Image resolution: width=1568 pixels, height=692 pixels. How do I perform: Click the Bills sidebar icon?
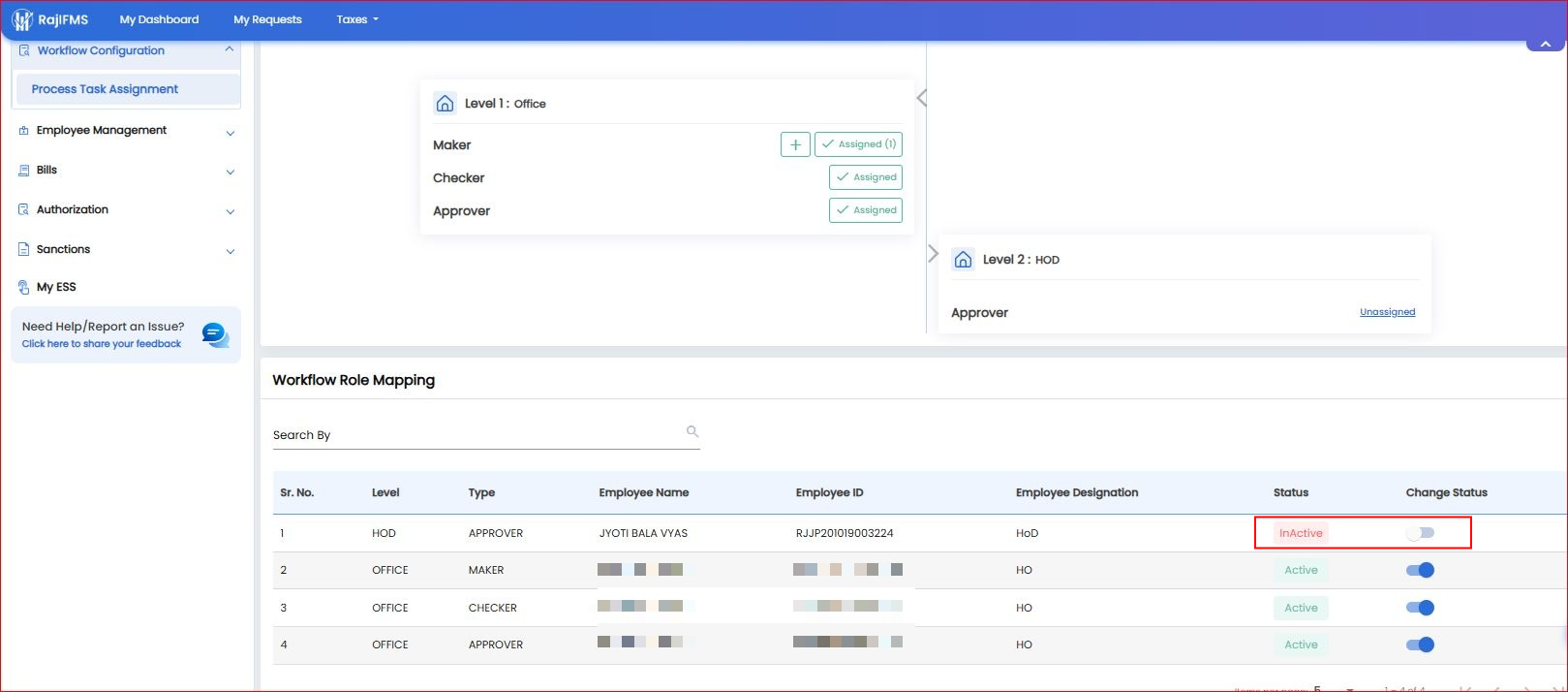[x=24, y=171]
